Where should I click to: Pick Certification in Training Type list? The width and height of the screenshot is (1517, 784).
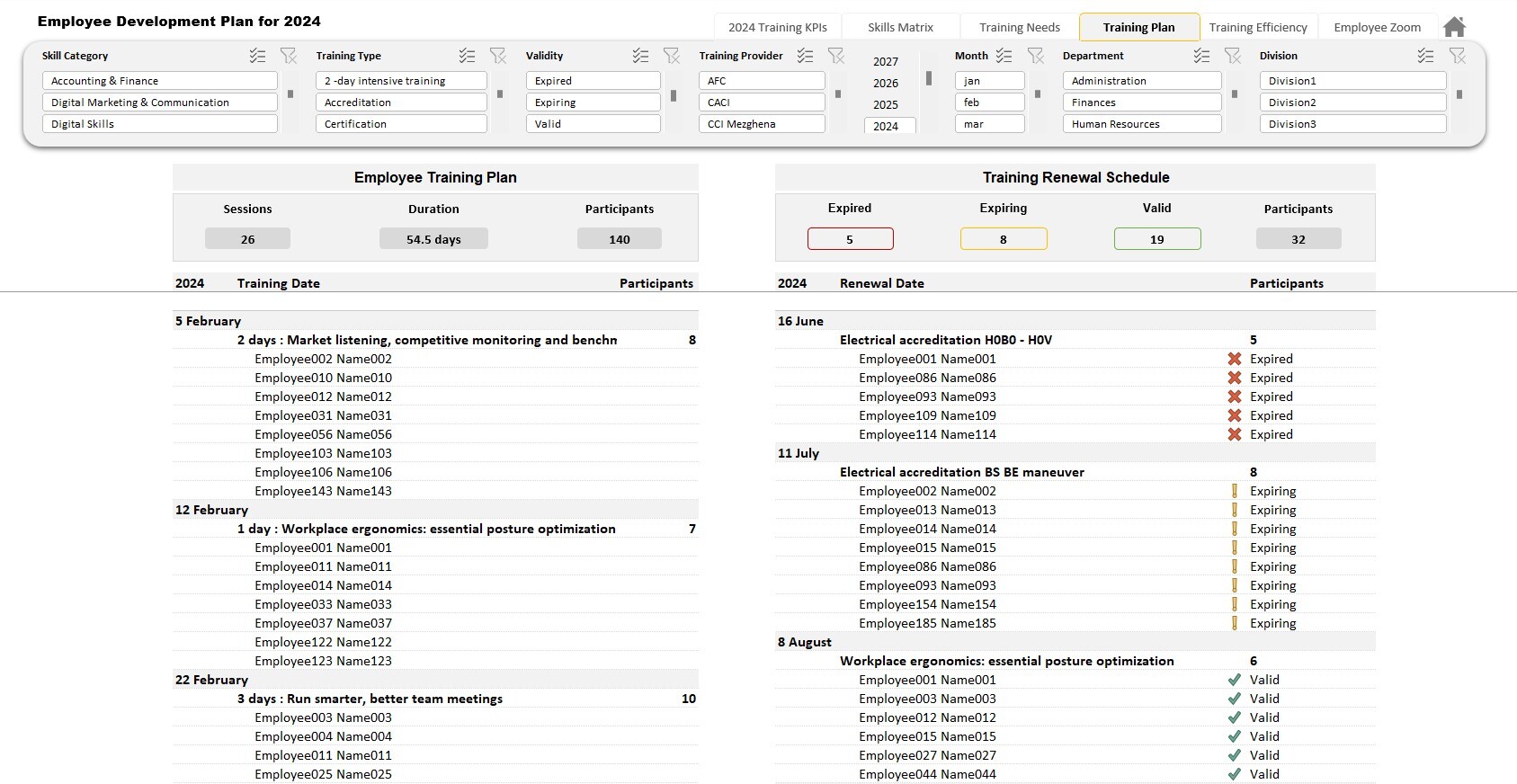click(x=401, y=124)
